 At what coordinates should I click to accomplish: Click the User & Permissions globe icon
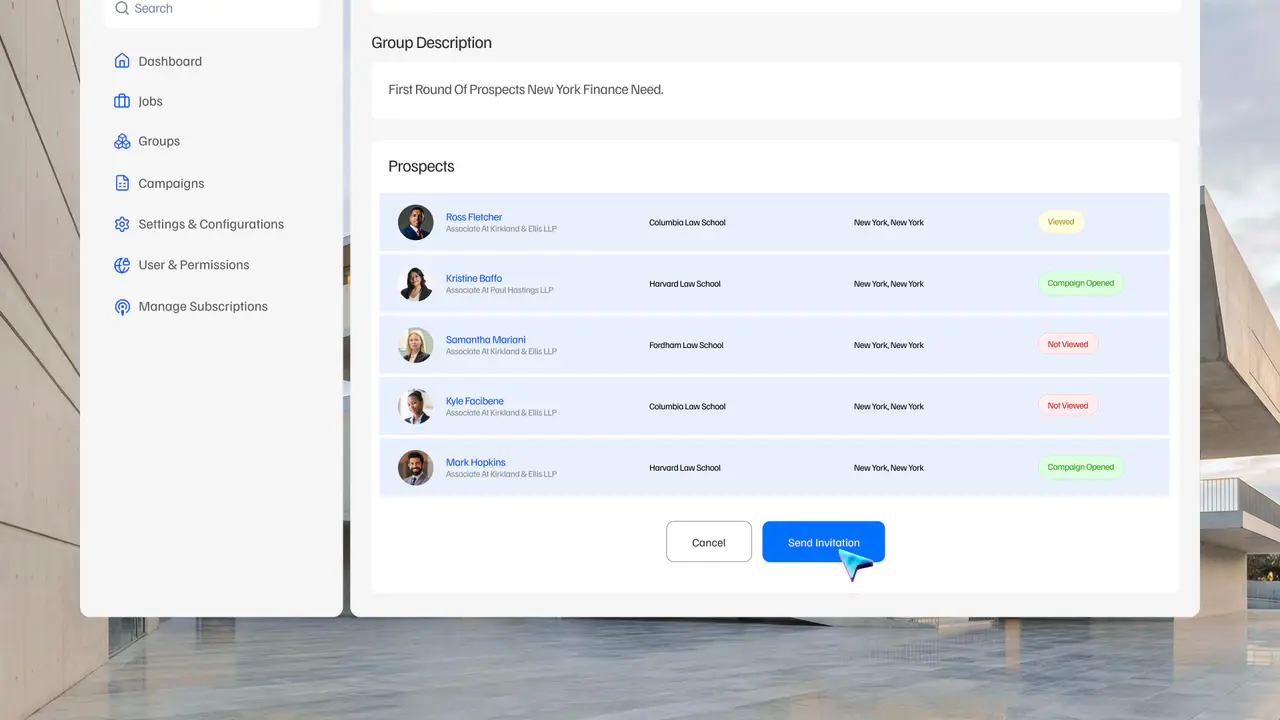[x=122, y=265]
